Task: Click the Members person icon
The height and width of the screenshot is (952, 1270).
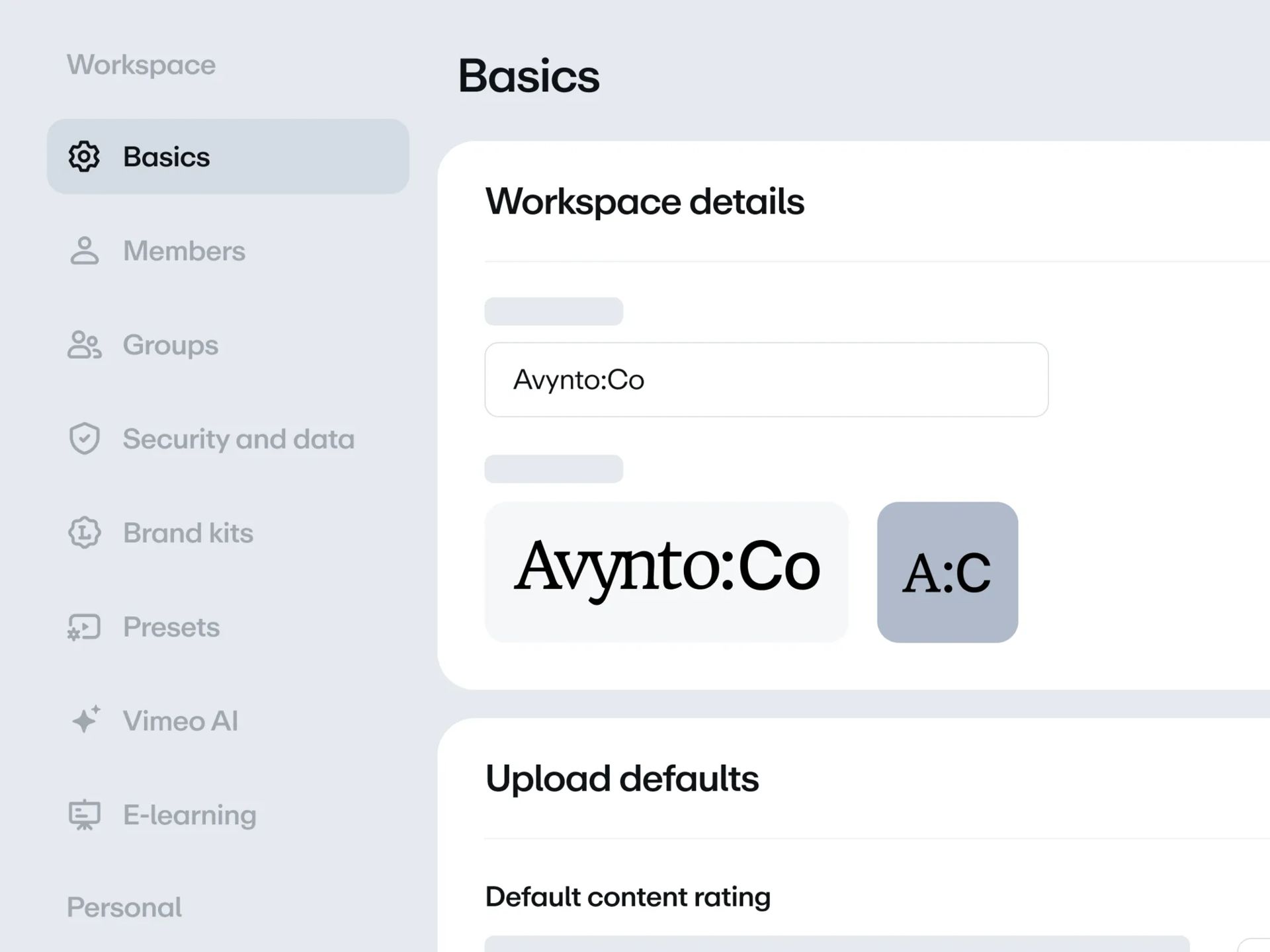Action: pos(84,251)
